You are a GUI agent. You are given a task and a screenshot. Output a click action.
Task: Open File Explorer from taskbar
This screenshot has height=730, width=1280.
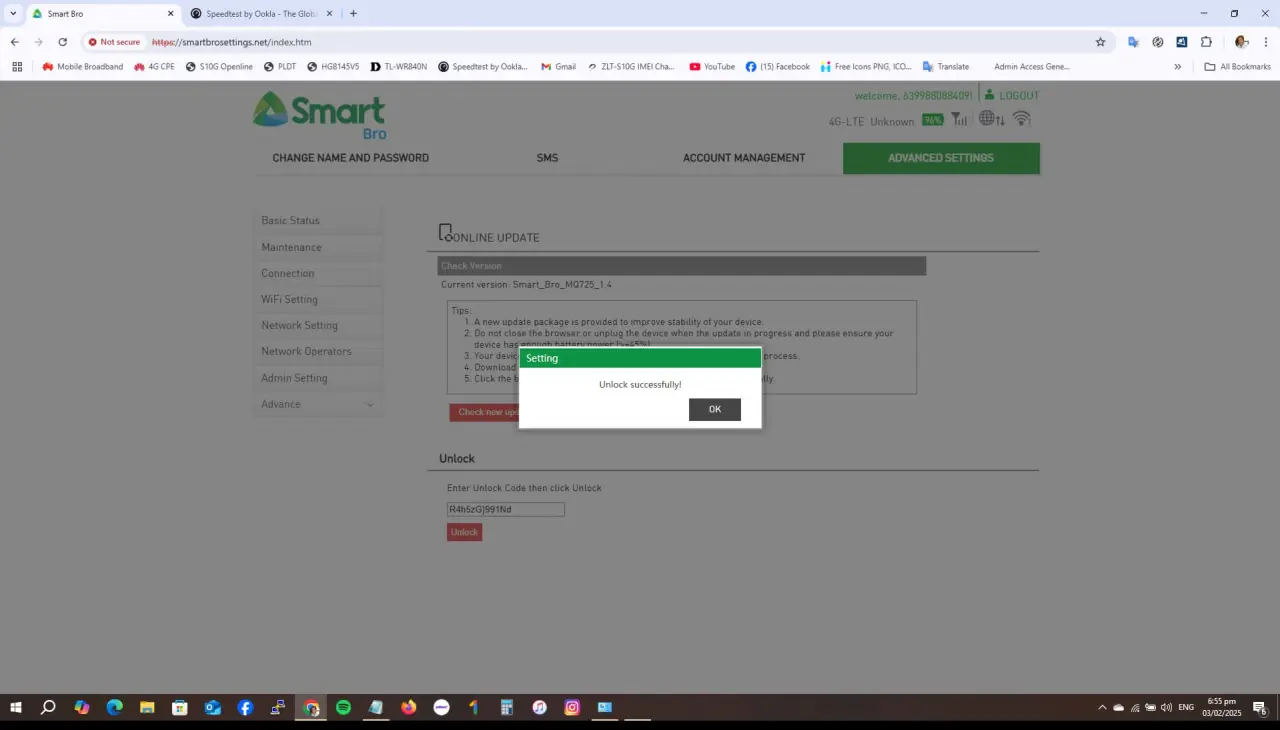(x=147, y=708)
